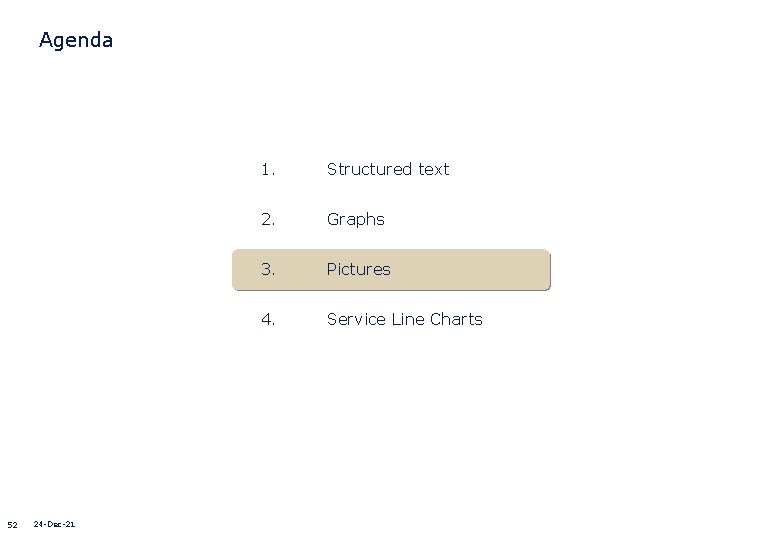The image size is (780, 540).
Task: Click the year 21 in footer date
Action: click(70, 524)
